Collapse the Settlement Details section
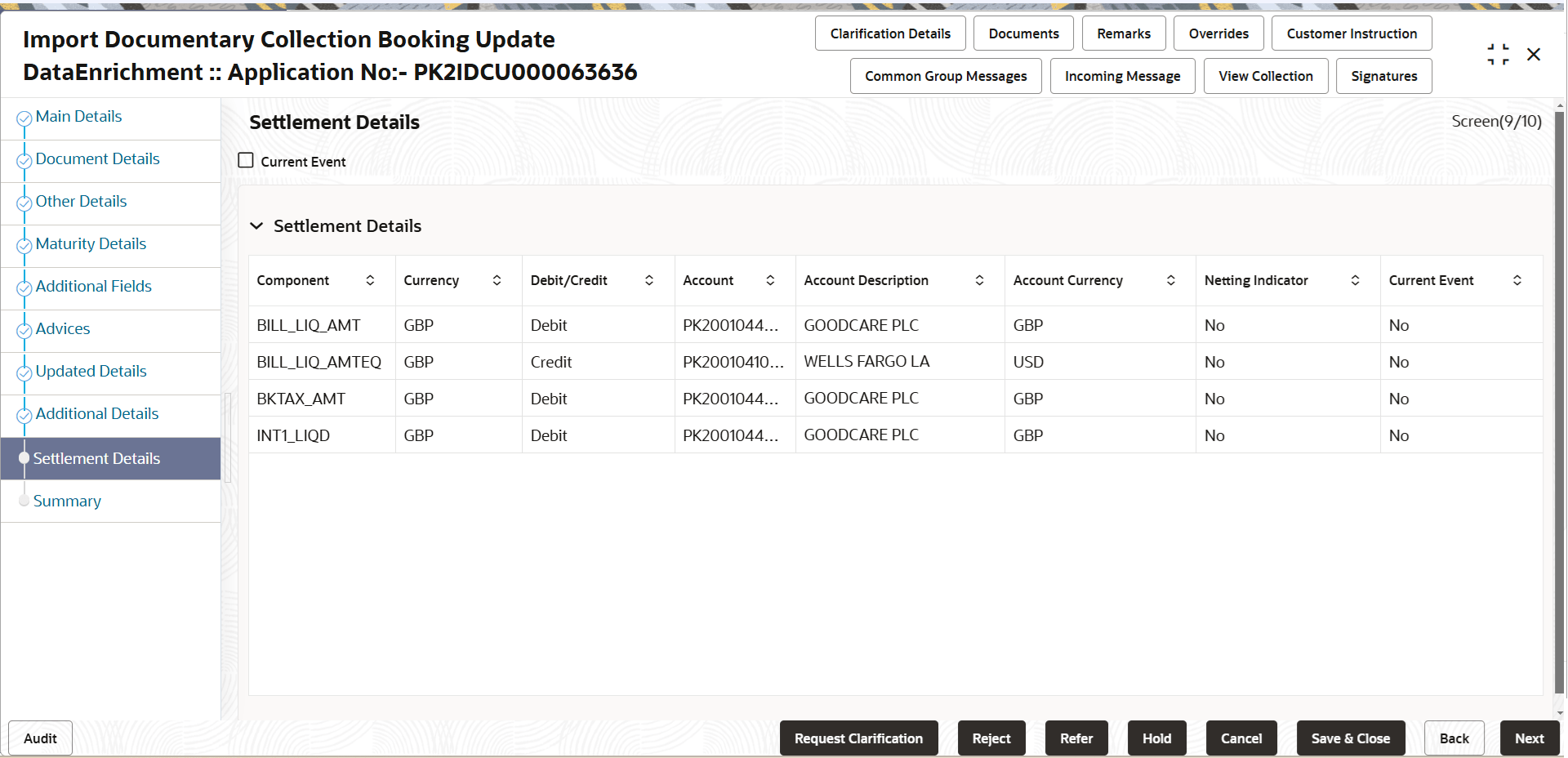 [x=256, y=225]
